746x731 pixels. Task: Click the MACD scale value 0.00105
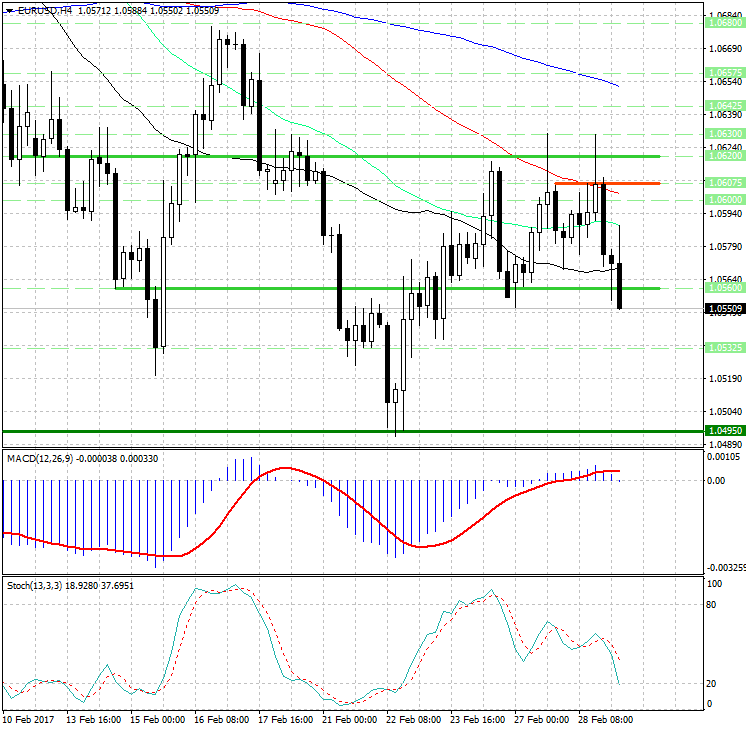coord(724,457)
